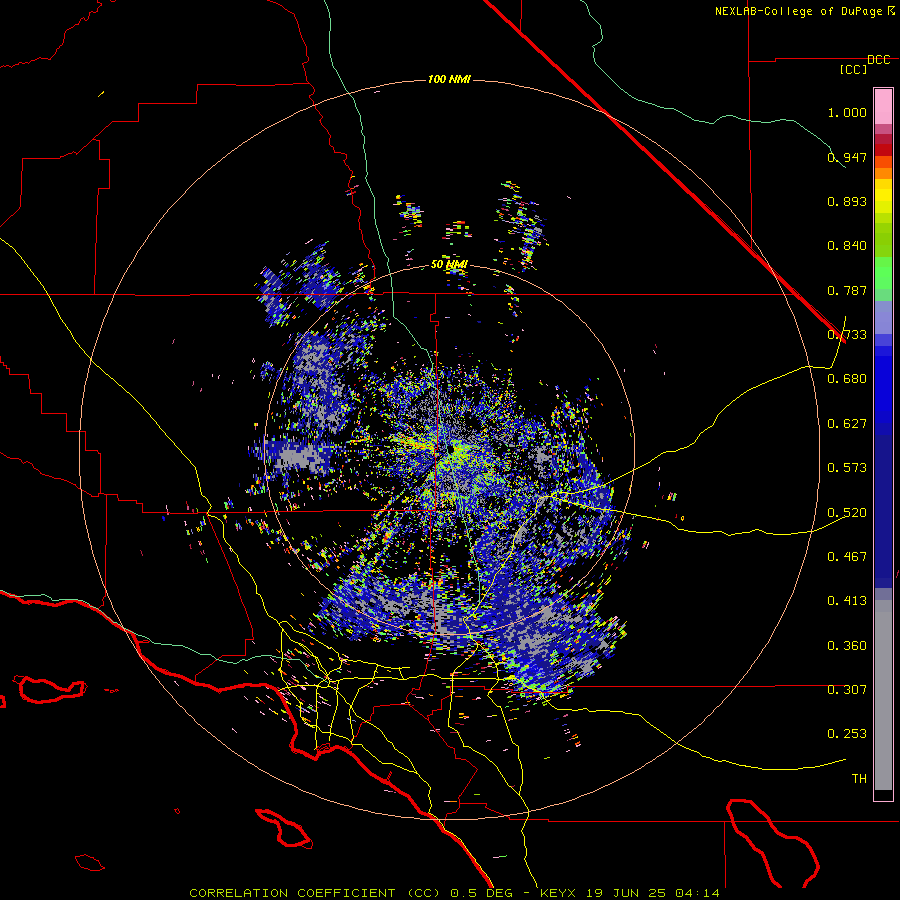Click the 0.307 scale value

coord(847,690)
